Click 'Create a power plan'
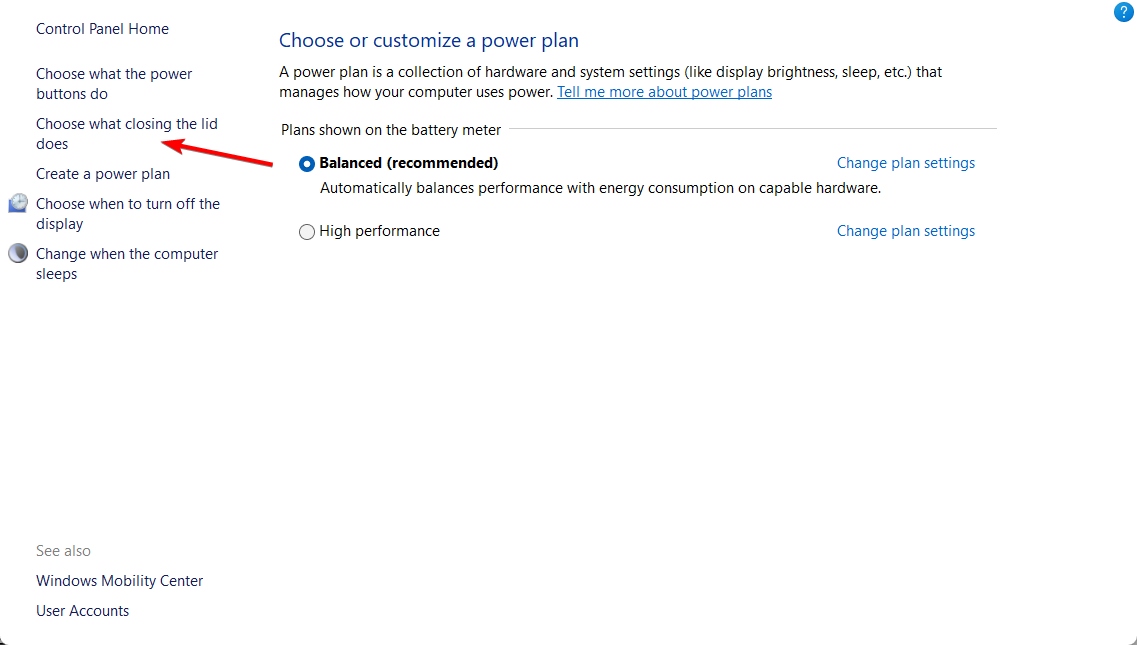 (x=103, y=174)
